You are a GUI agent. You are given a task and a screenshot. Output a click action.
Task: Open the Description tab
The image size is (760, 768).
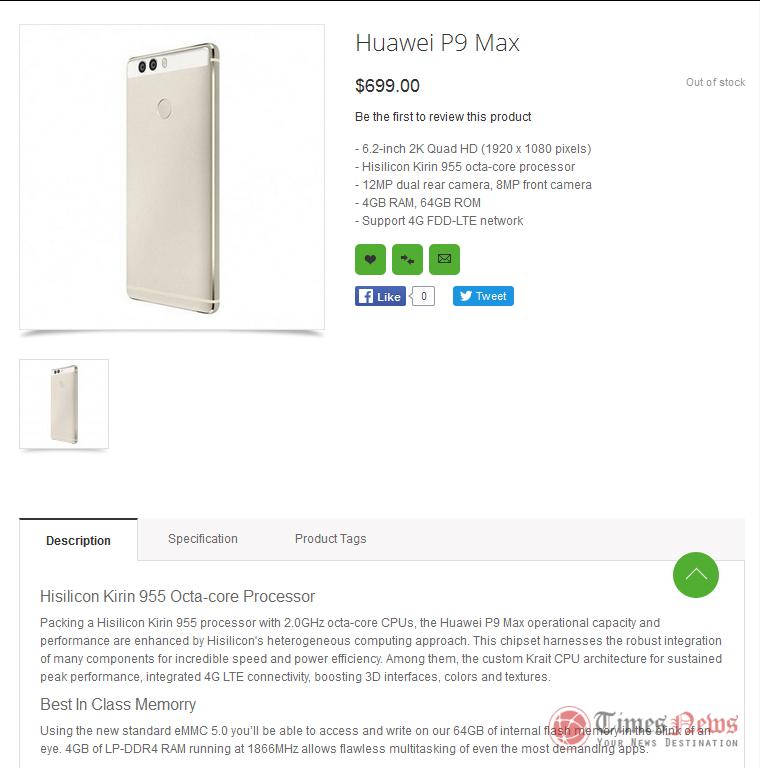(78, 540)
